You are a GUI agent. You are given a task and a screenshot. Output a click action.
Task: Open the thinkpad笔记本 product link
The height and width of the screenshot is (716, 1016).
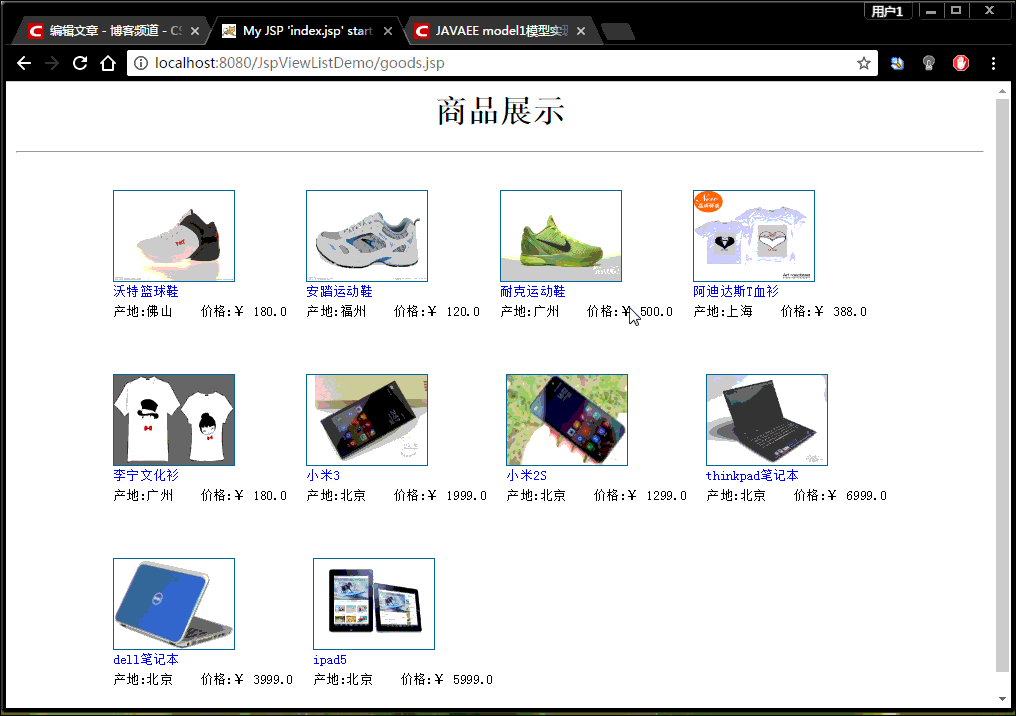752,476
